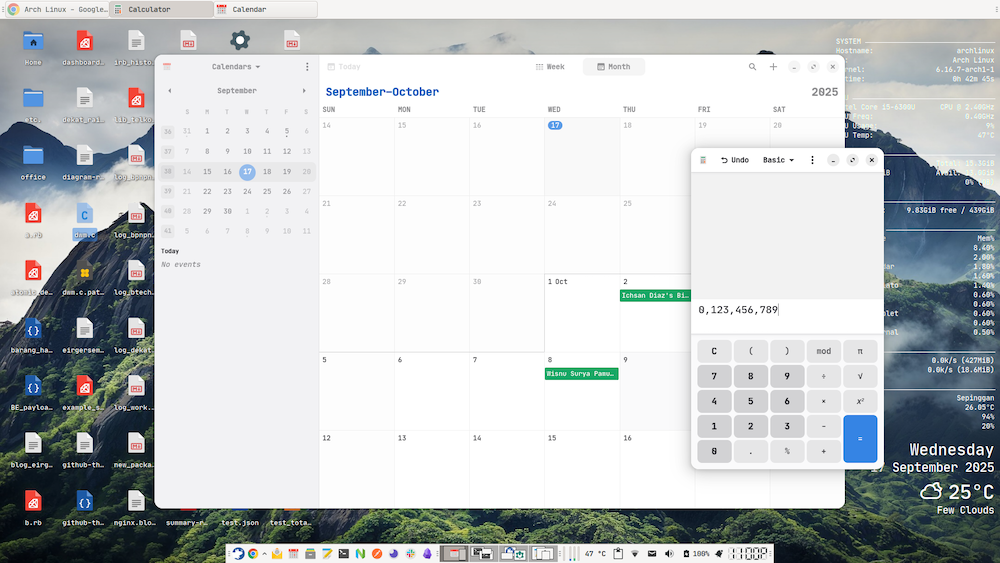This screenshot has height=563, width=1000.
Task: Click the Undo button in calculator
Action: pyautogui.click(x=735, y=160)
